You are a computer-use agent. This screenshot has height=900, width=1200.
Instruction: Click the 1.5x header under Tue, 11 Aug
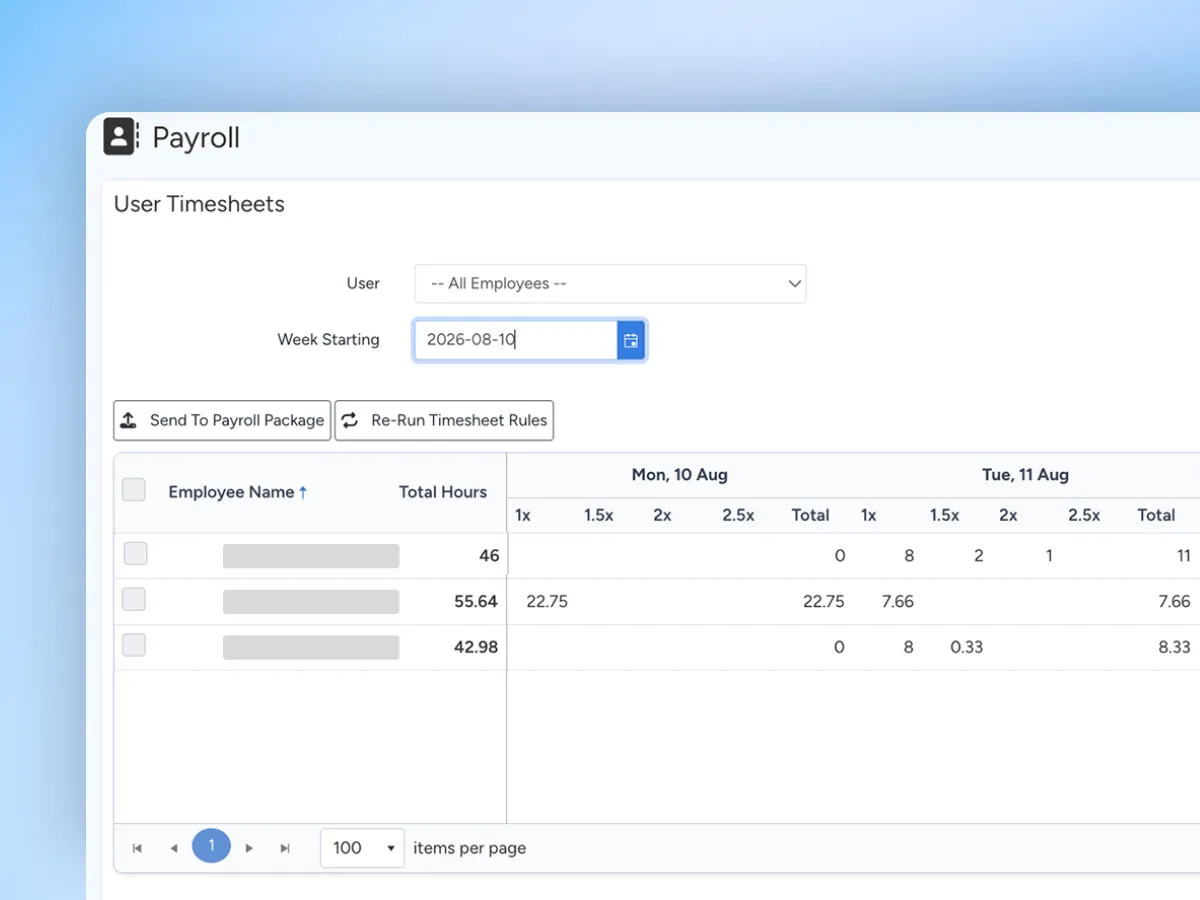(944, 516)
